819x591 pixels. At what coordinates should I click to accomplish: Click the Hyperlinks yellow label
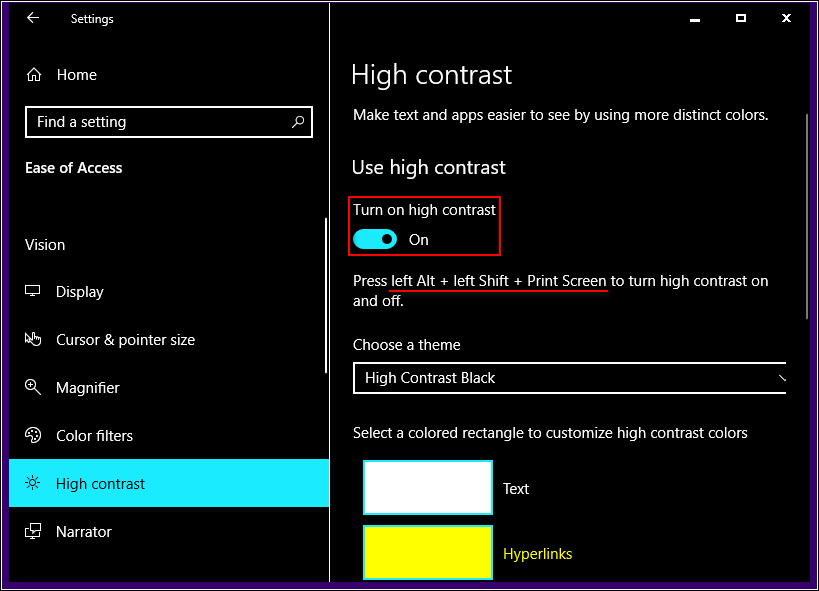(x=537, y=554)
